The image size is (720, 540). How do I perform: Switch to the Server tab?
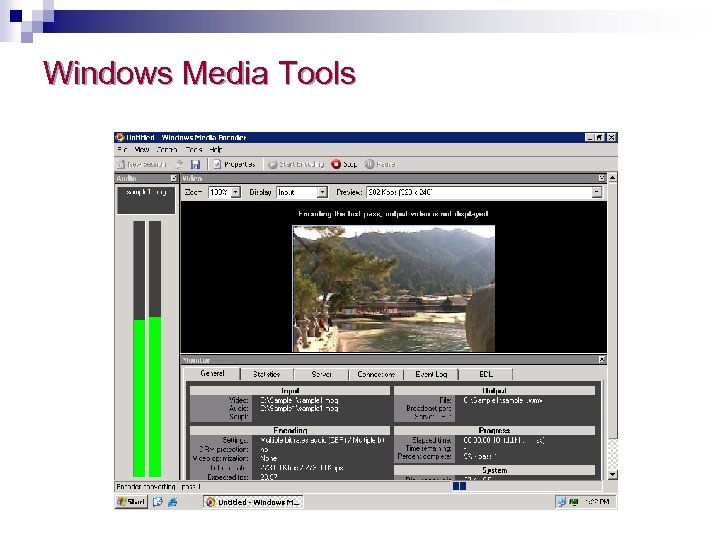[x=321, y=374]
